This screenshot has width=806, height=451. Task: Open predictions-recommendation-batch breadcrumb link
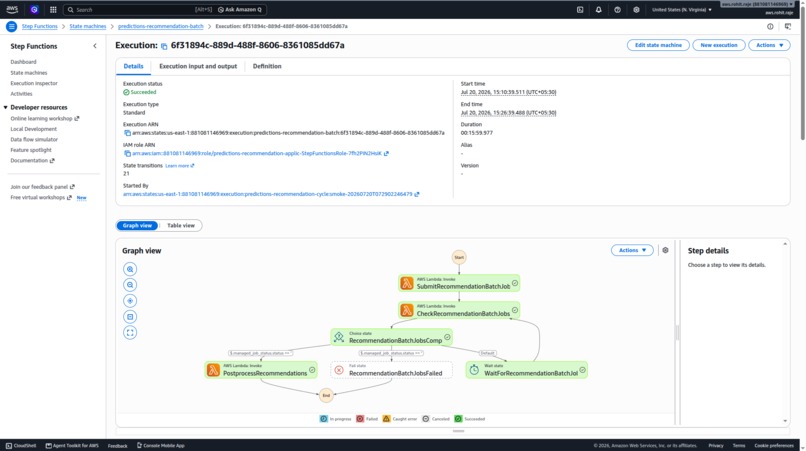[160, 26]
